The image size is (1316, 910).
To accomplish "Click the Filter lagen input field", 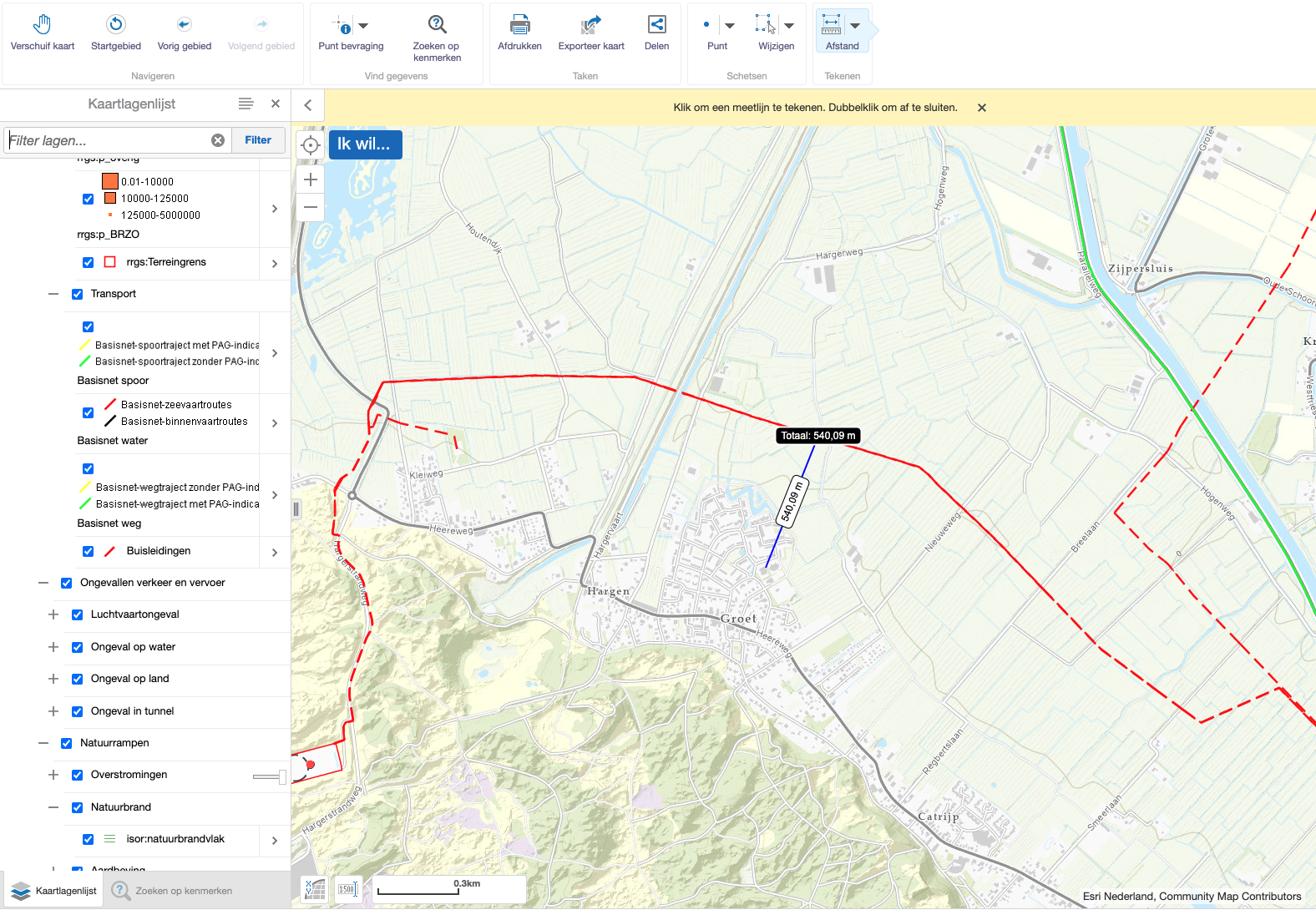I will pos(108,140).
